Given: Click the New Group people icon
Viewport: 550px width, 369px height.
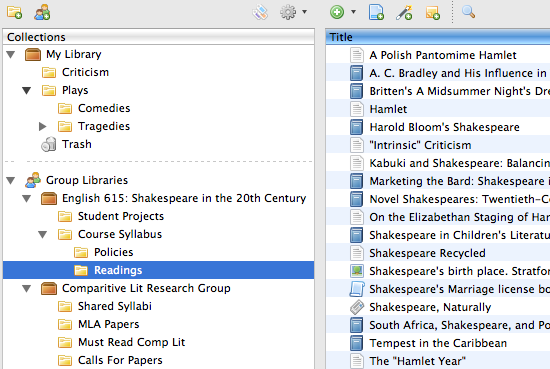Looking at the screenshot, I should pyautogui.click(x=42, y=12).
